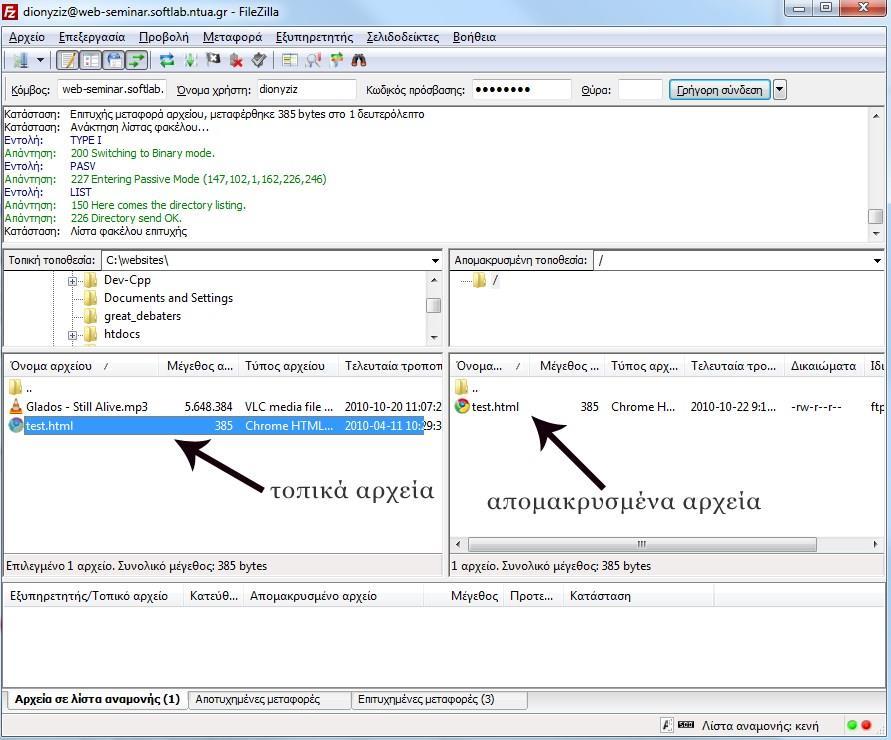Screen dimensions: 891x740
Task: Open the Επεξεργασία menu
Action: pos(91,37)
